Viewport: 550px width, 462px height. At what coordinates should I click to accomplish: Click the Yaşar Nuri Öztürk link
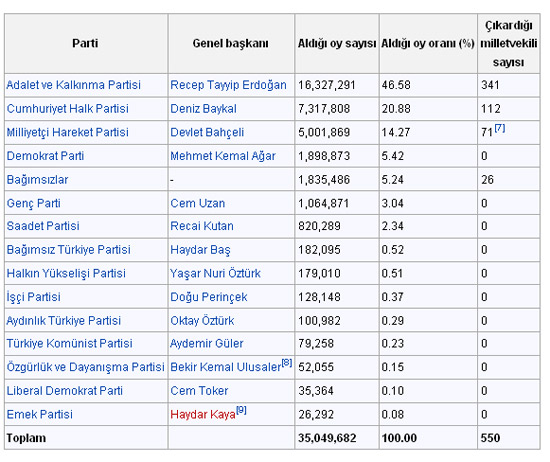point(215,274)
